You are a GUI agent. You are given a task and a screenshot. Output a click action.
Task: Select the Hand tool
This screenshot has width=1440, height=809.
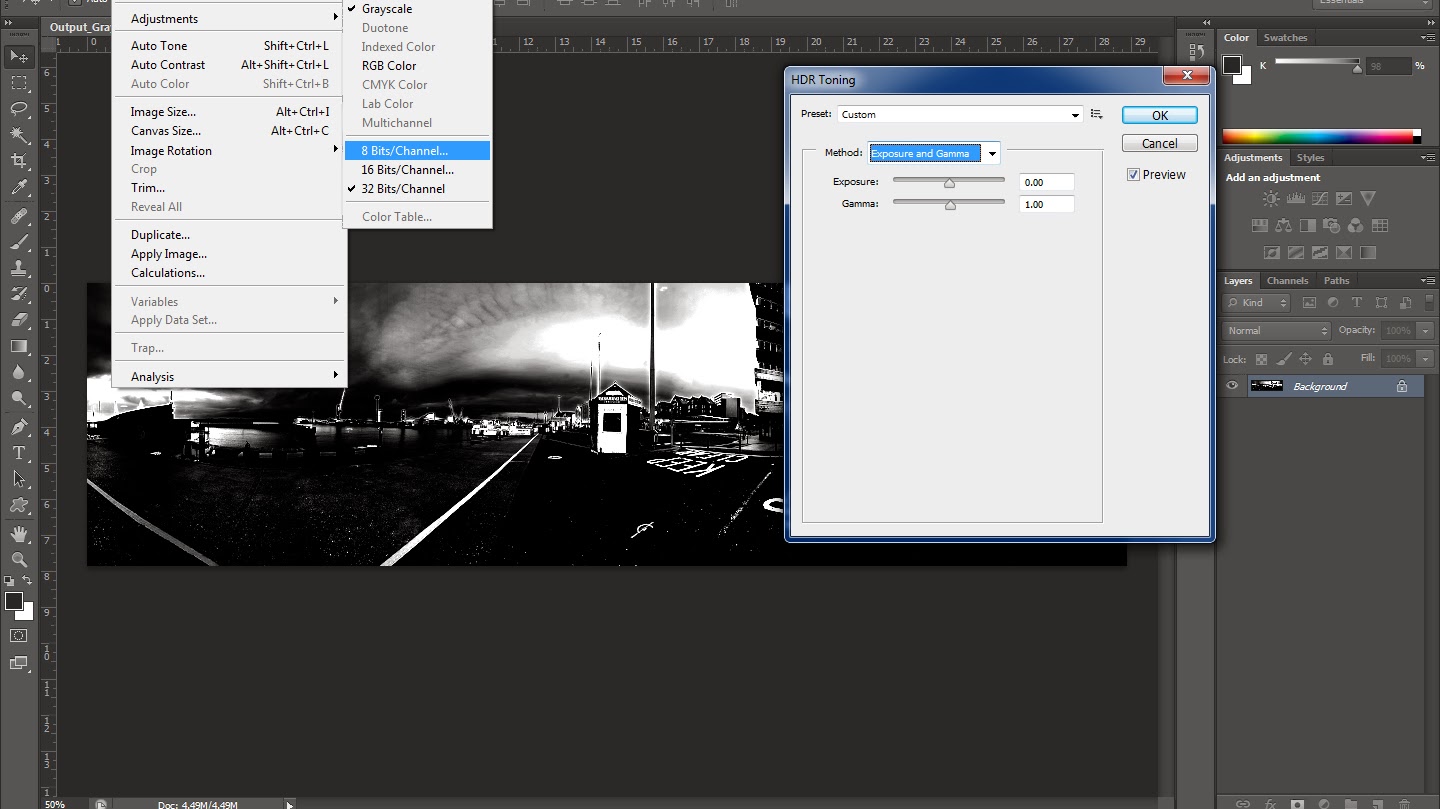(19, 534)
